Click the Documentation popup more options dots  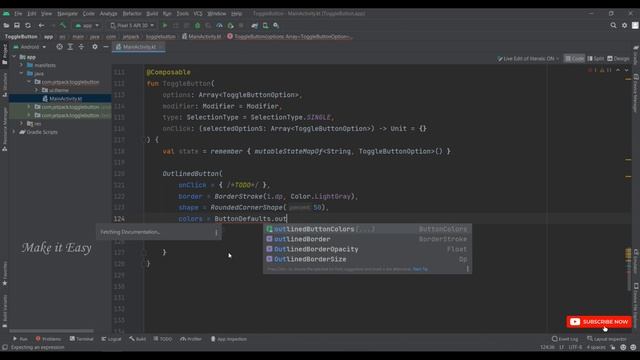tap(216, 232)
